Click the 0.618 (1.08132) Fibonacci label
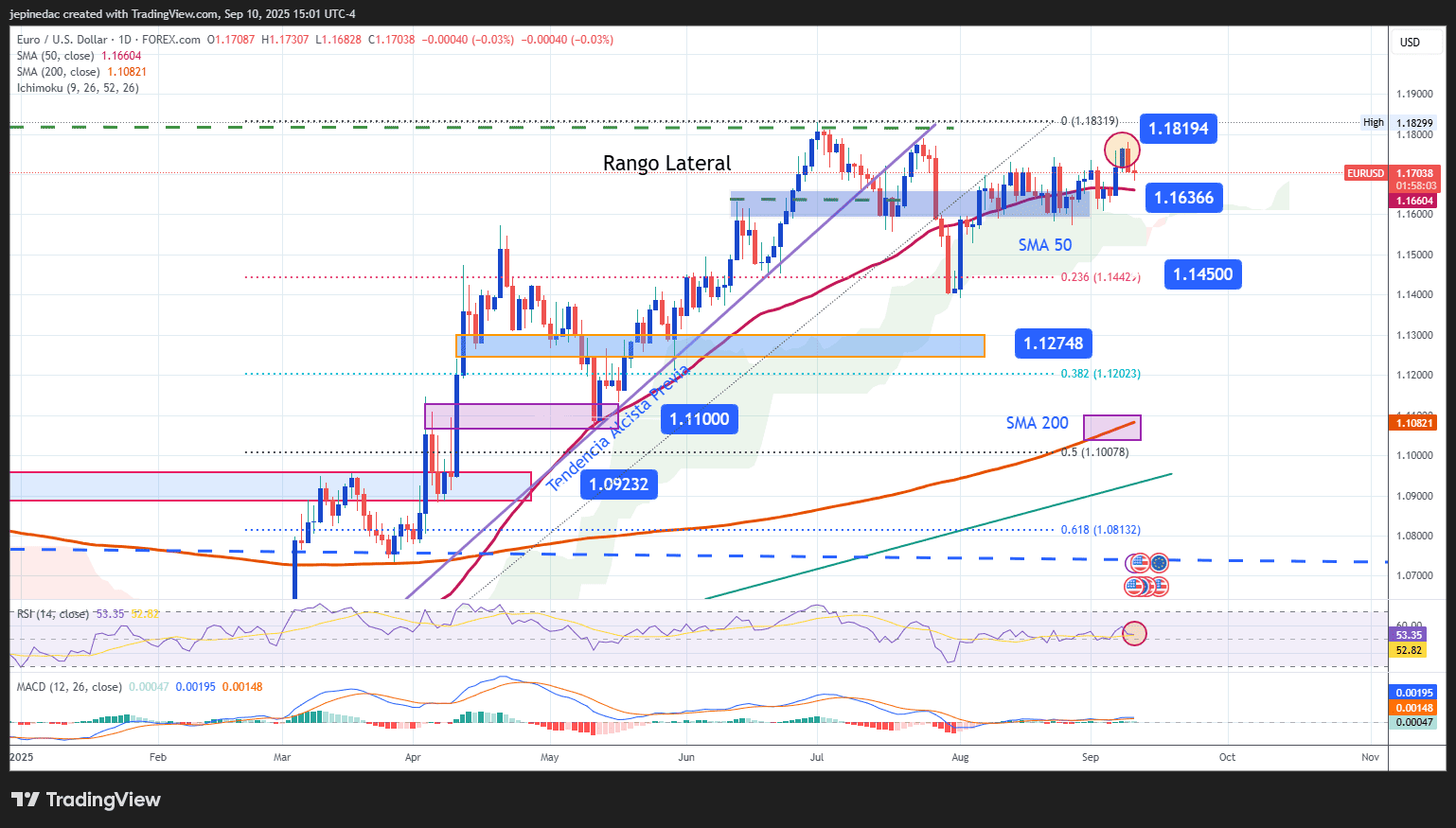 tap(1101, 529)
